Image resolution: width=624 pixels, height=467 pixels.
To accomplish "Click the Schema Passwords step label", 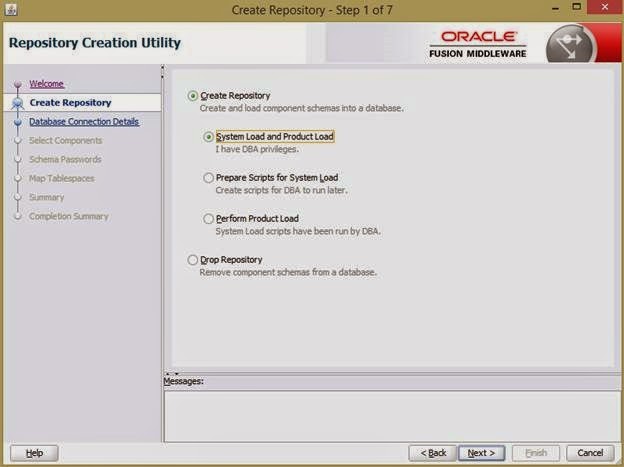I will [x=65, y=159].
